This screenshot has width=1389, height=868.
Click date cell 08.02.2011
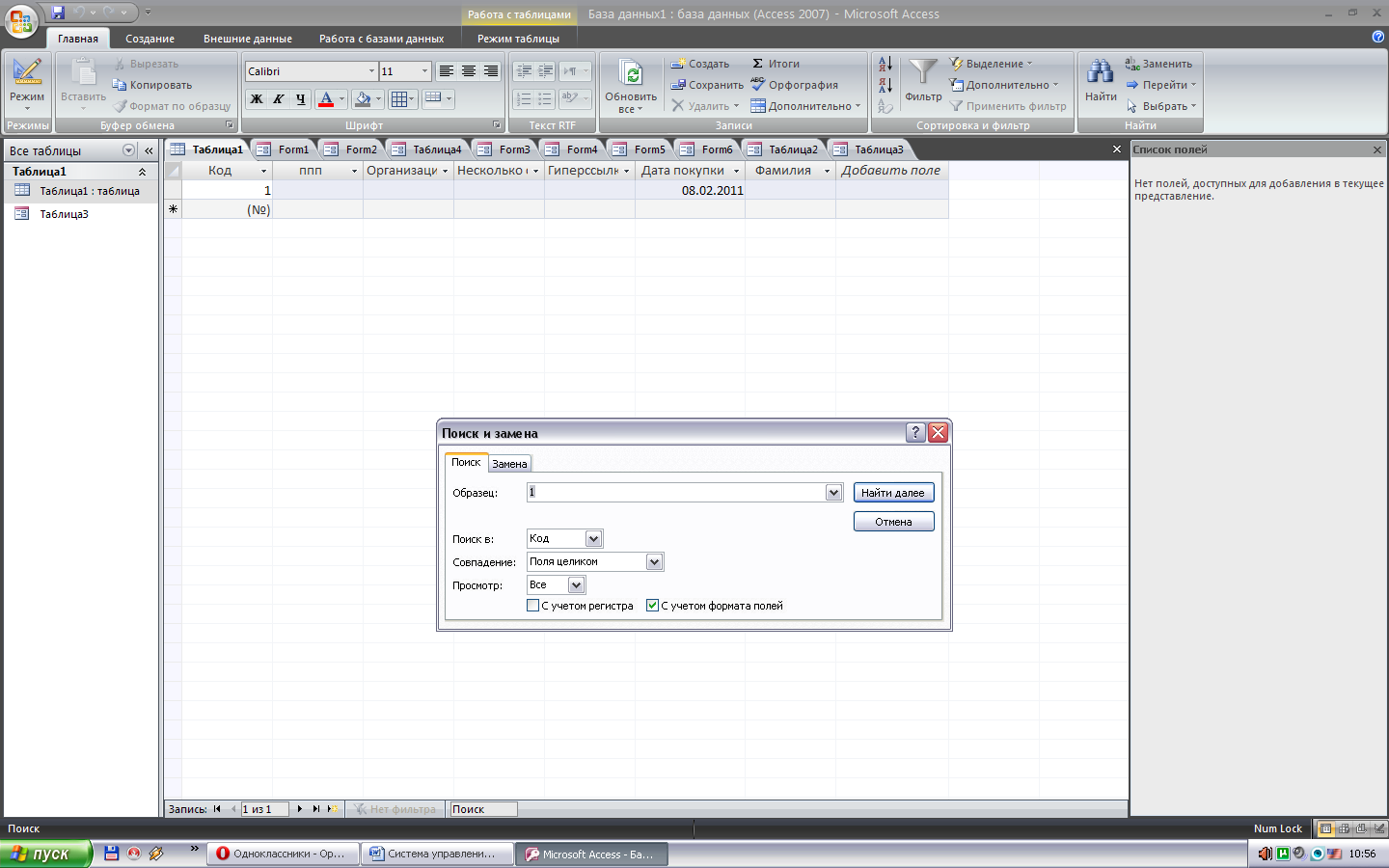[690, 190]
